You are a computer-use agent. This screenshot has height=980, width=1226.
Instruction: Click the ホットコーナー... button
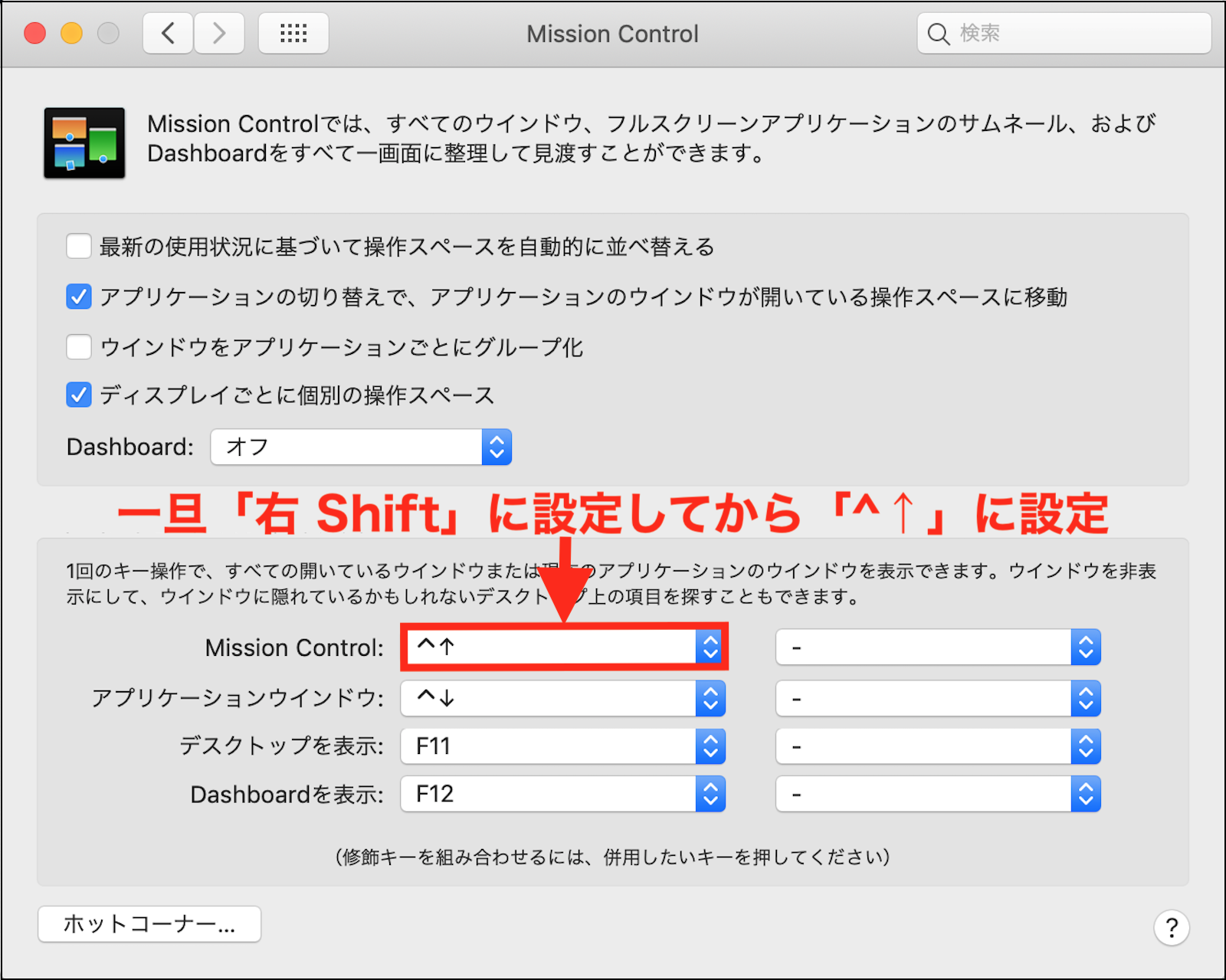tap(149, 924)
